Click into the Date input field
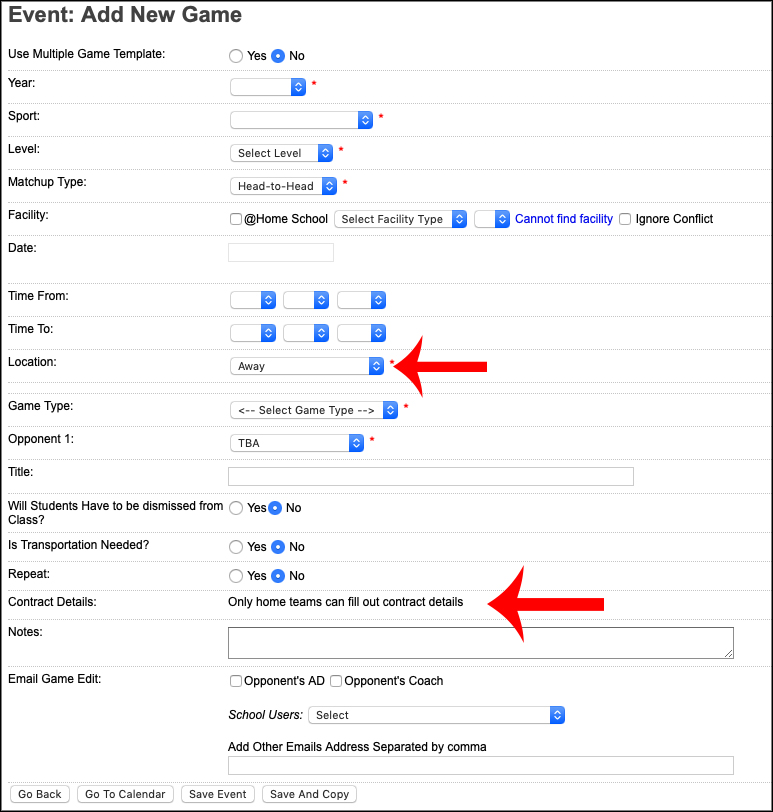Screen dimensions: 773x812 click(x=281, y=253)
